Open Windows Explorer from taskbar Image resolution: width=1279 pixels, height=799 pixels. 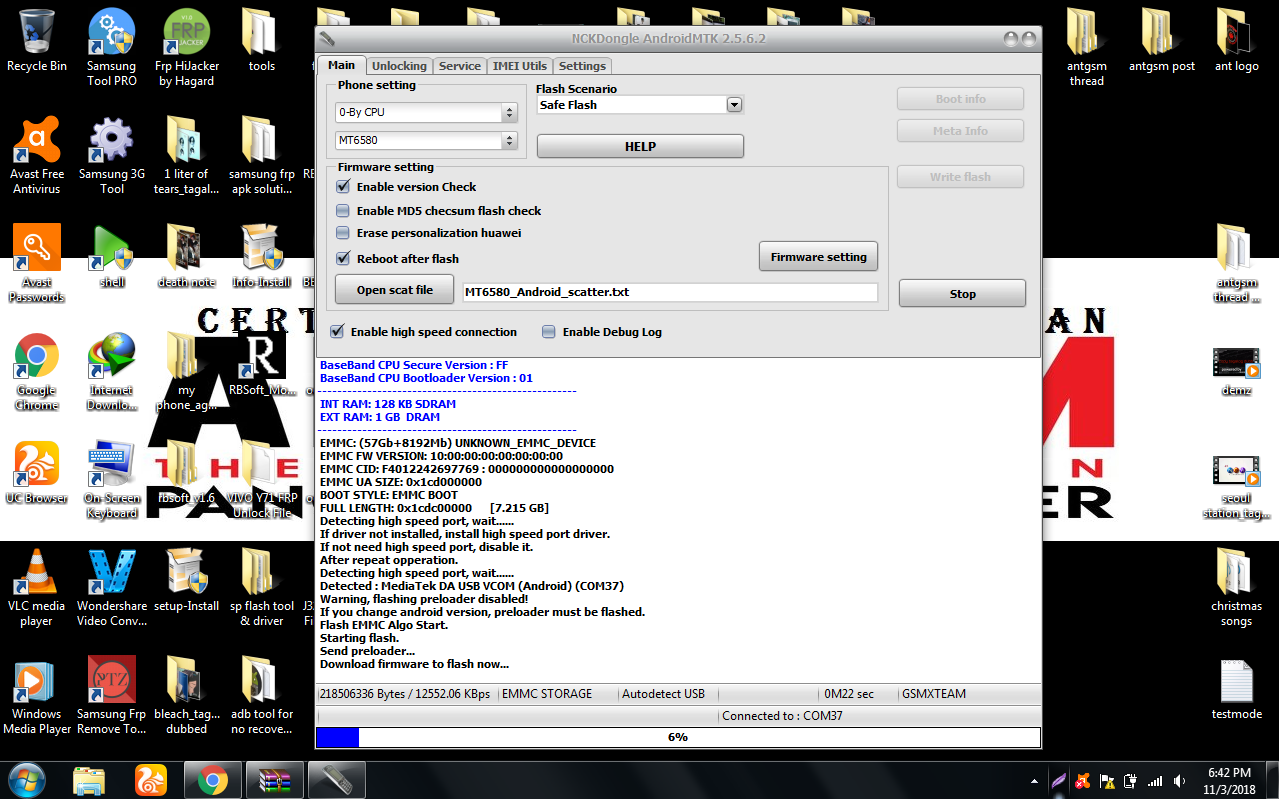pyautogui.click(x=90, y=779)
